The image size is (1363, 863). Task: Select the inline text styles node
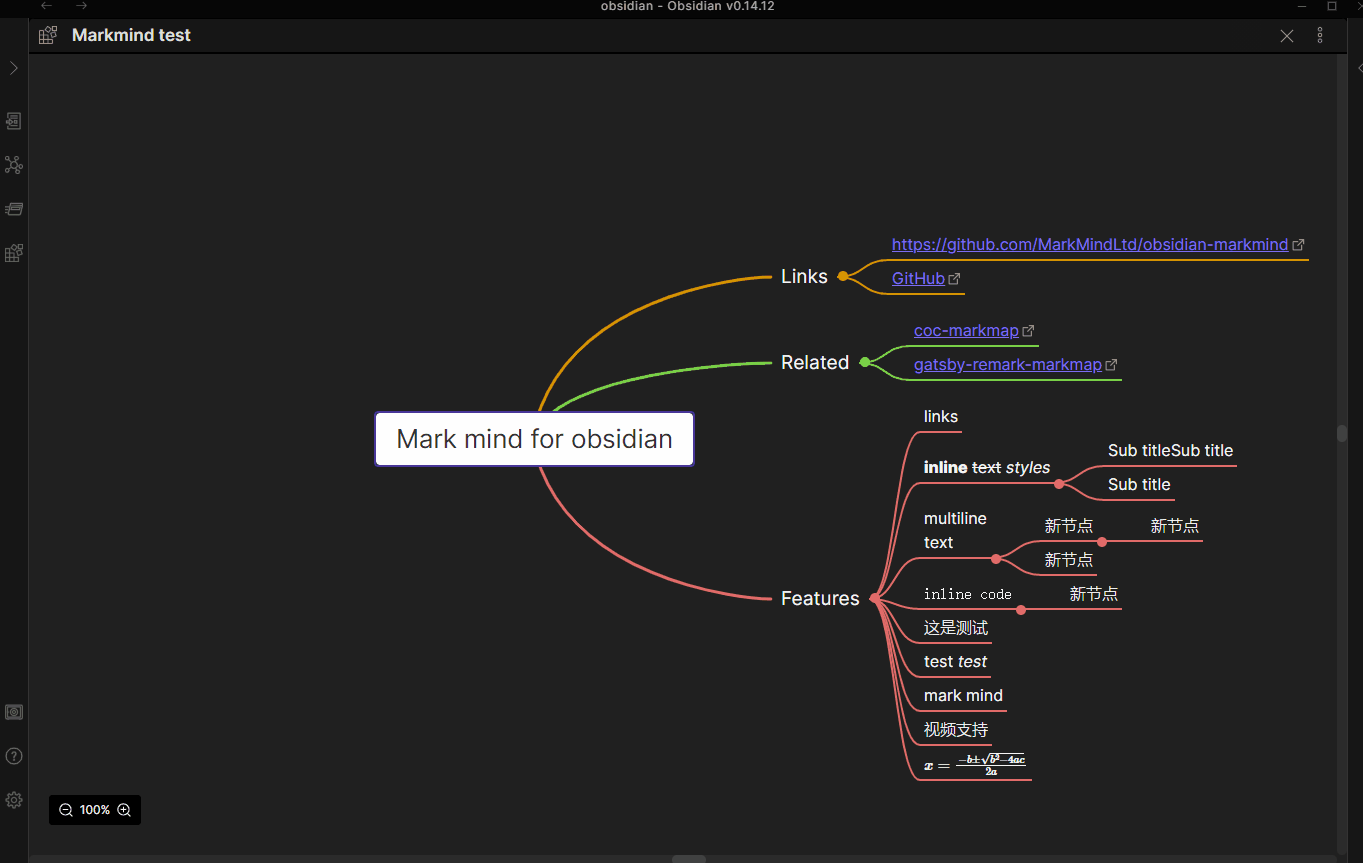tap(987, 467)
